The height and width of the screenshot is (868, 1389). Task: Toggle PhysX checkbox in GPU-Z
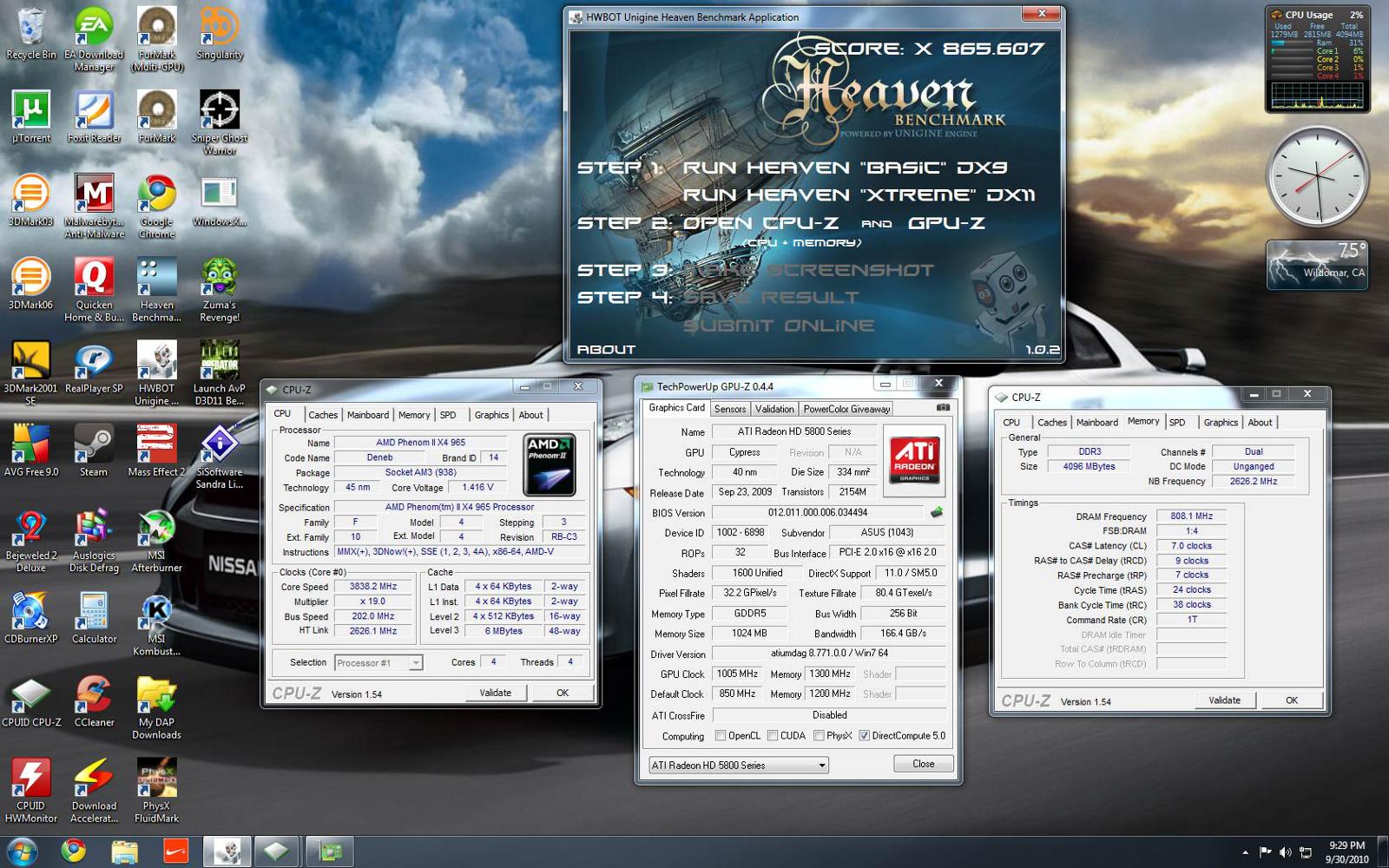pyautogui.click(x=819, y=735)
